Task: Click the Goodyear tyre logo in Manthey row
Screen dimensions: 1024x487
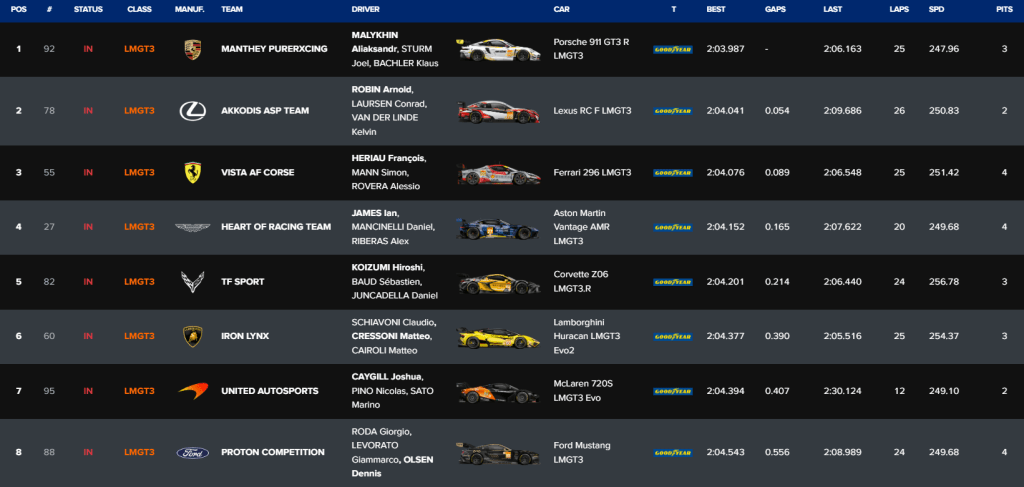Action: [673, 49]
